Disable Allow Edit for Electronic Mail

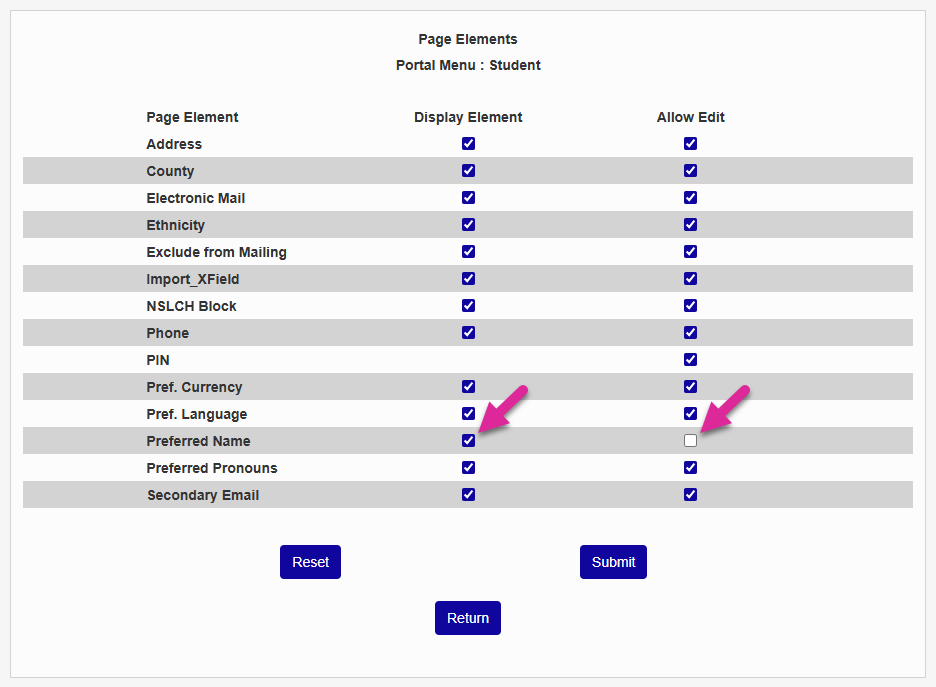pyautogui.click(x=691, y=198)
